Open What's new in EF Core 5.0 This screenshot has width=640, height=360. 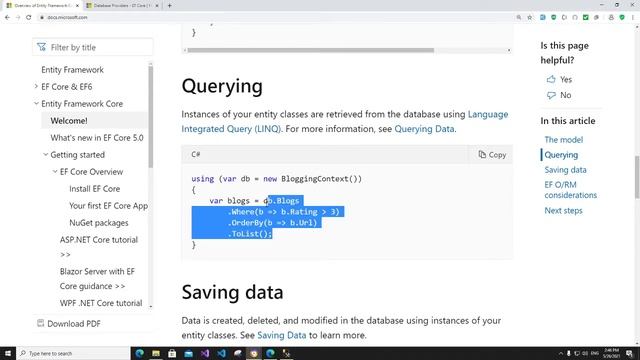[97, 138]
